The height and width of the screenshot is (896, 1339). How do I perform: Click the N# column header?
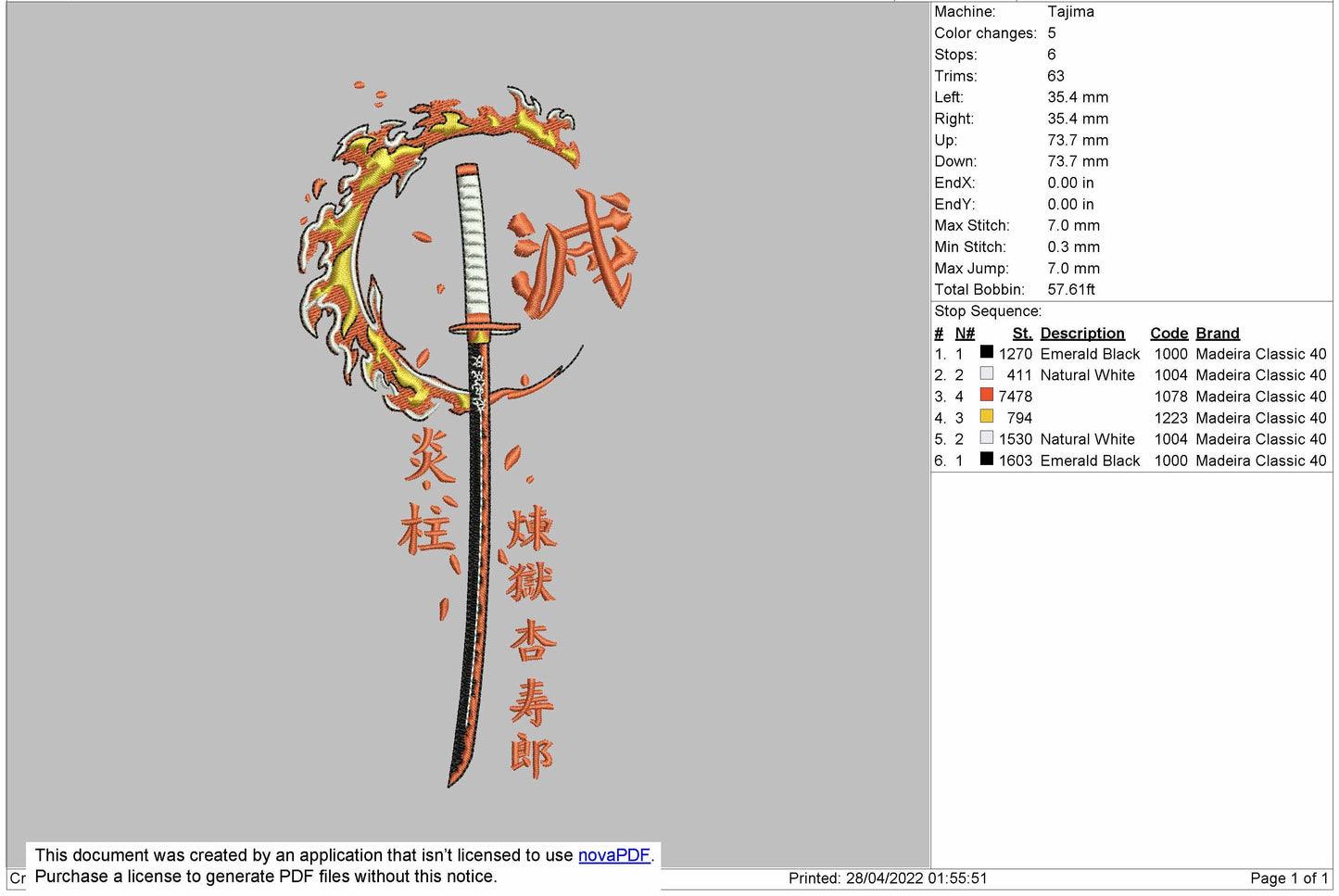point(965,334)
